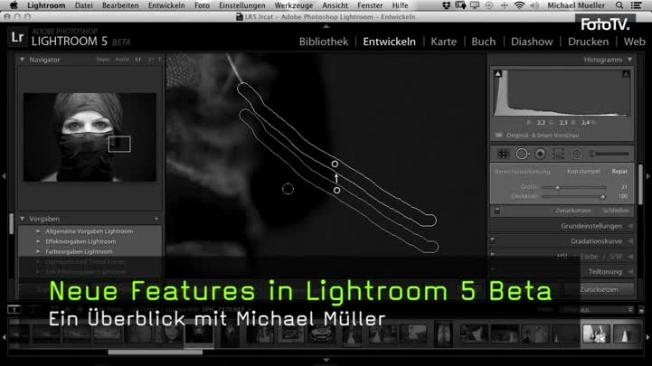Image resolution: width=652 pixels, height=366 pixels.
Task: Hide right panel via side arrow
Action: pos(648,177)
